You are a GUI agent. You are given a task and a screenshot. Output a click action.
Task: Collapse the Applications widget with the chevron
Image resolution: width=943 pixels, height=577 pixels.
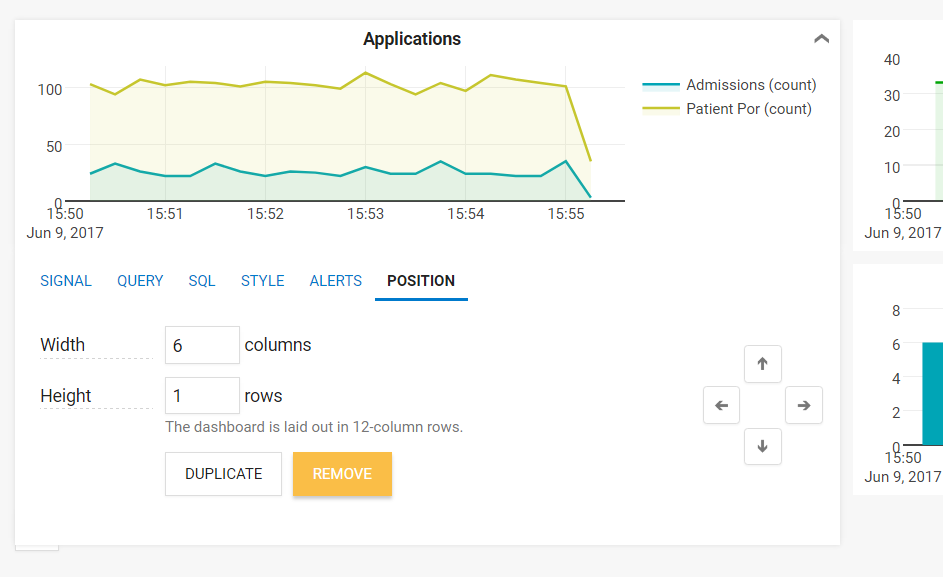pyautogui.click(x=821, y=38)
